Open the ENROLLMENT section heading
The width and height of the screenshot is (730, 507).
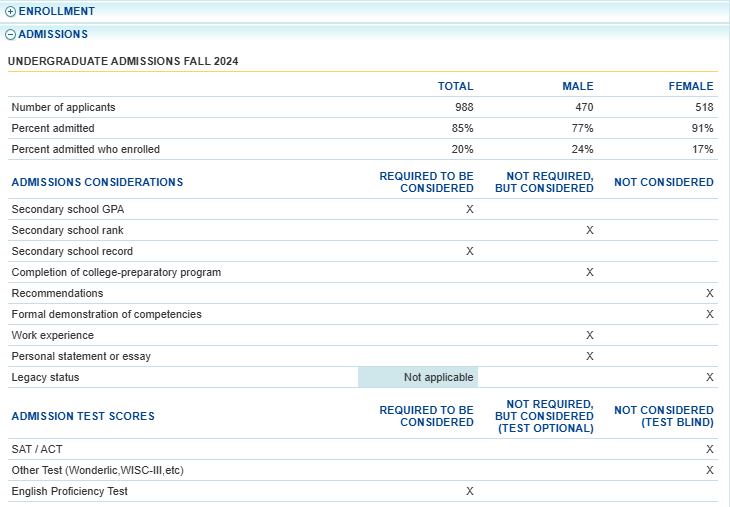56,11
